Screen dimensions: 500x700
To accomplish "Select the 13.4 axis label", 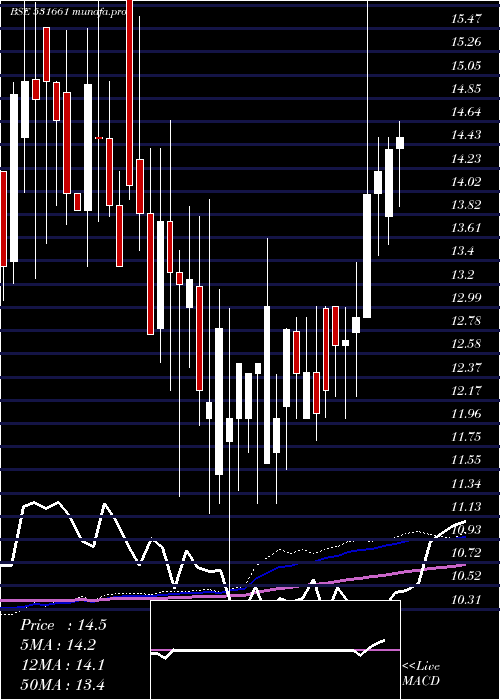I will tap(462, 251).
